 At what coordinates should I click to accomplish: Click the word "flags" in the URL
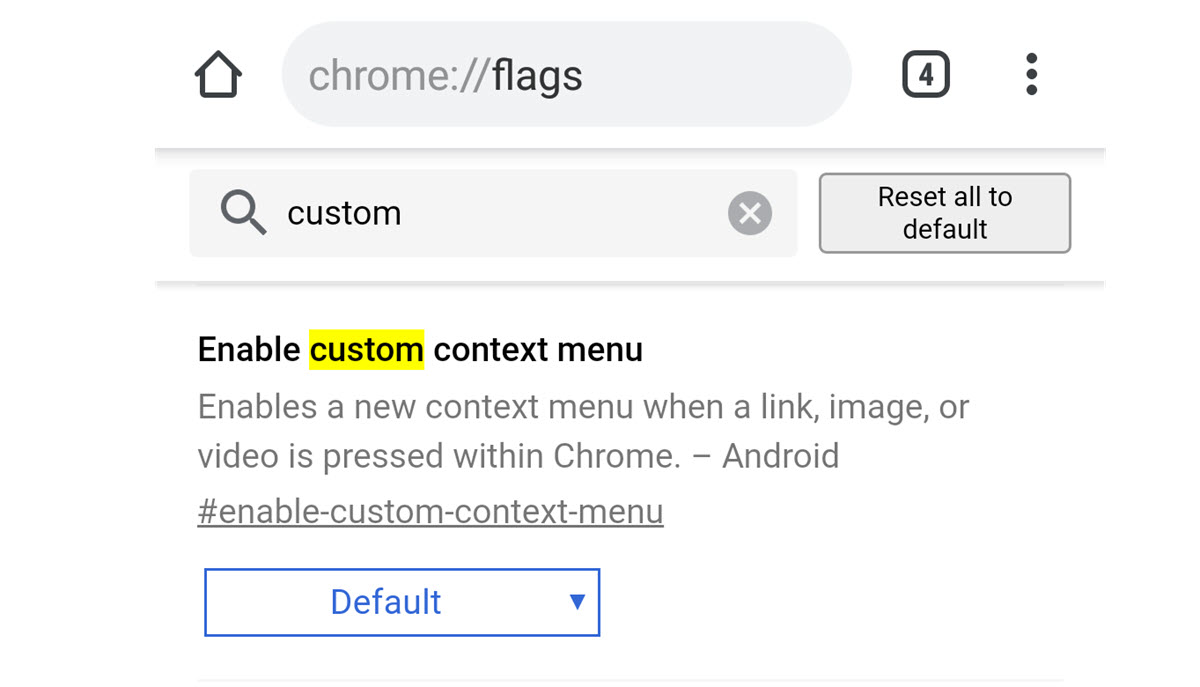(x=537, y=76)
